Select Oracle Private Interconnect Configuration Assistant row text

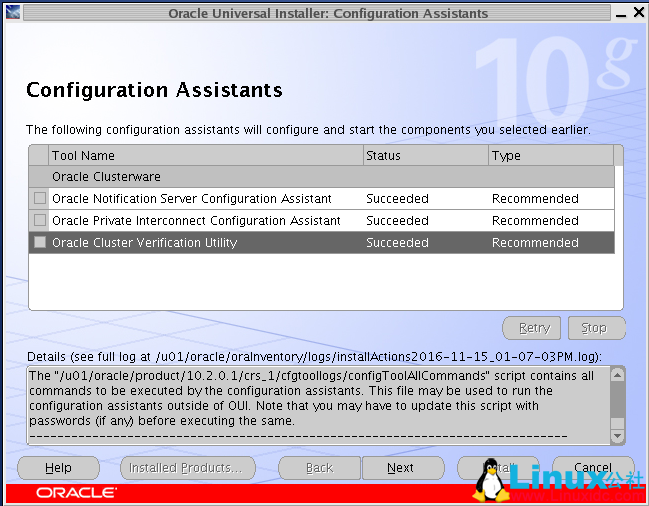click(196, 221)
